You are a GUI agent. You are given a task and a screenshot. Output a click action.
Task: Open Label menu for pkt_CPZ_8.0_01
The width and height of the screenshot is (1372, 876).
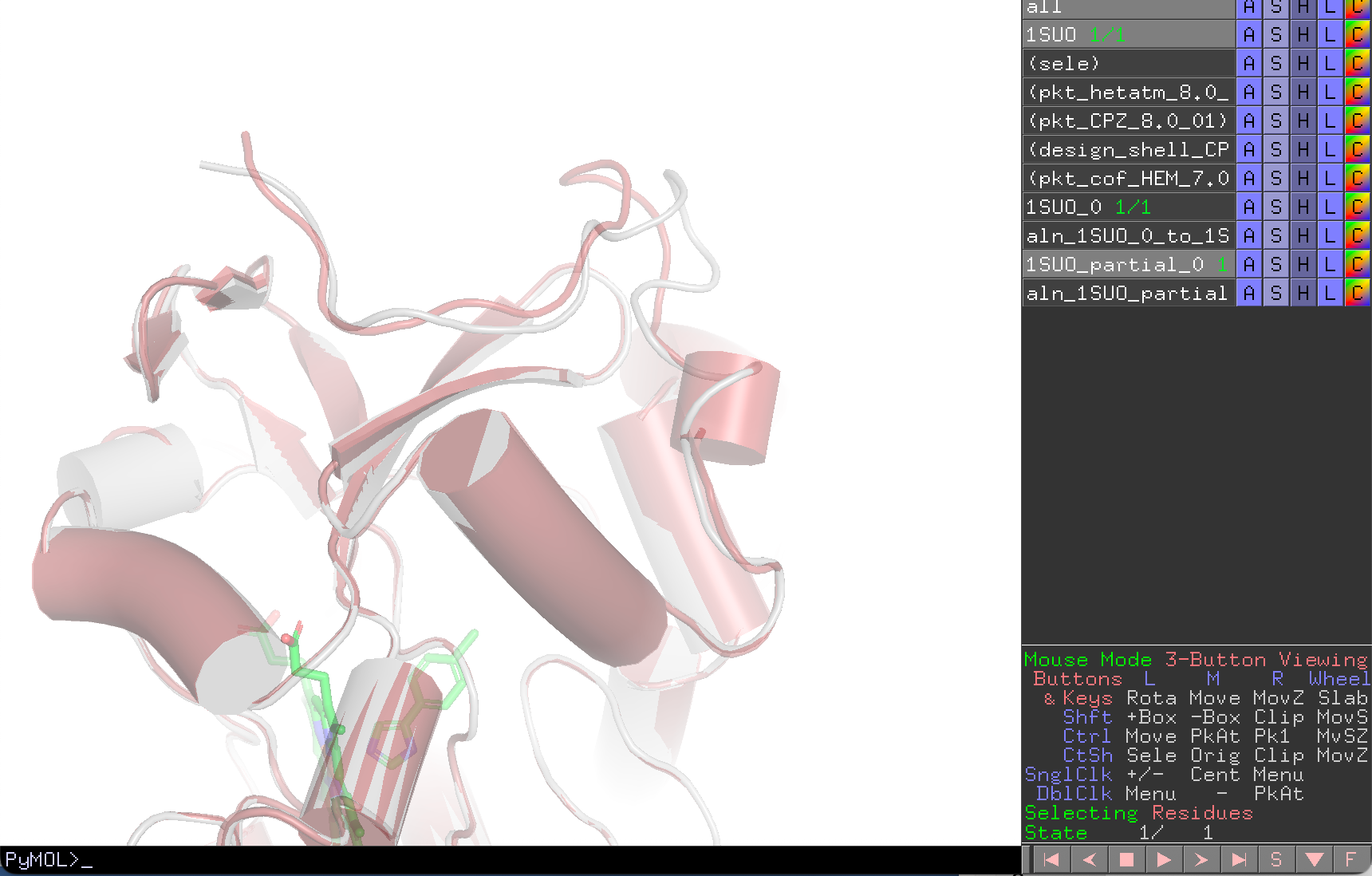[1330, 120]
